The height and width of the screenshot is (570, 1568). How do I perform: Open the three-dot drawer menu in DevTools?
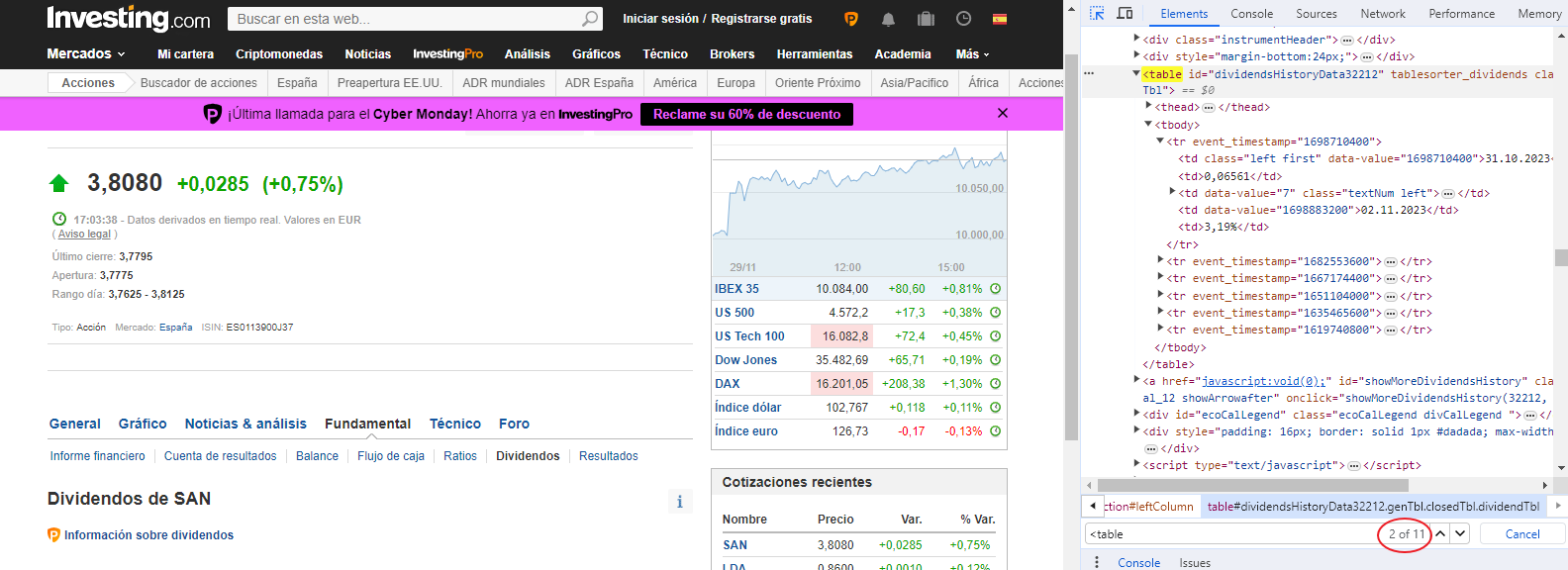click(x=1097, y=562)
